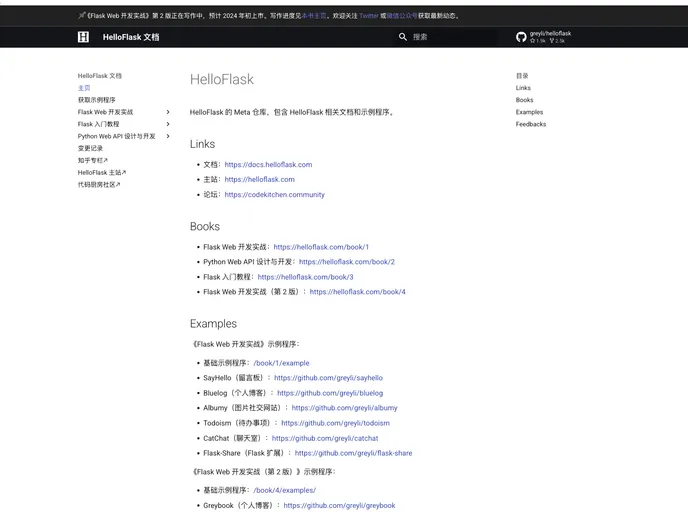Click HelloFlask 文档 site title in header

click(131, 37)
